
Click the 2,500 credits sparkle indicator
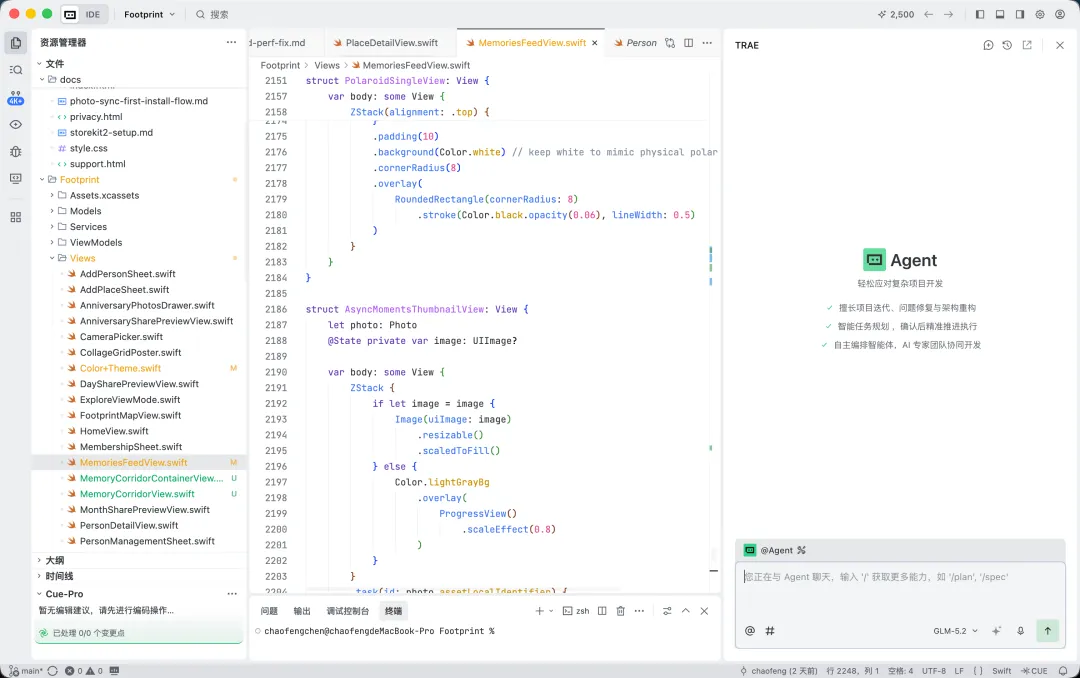pos(895,14)
